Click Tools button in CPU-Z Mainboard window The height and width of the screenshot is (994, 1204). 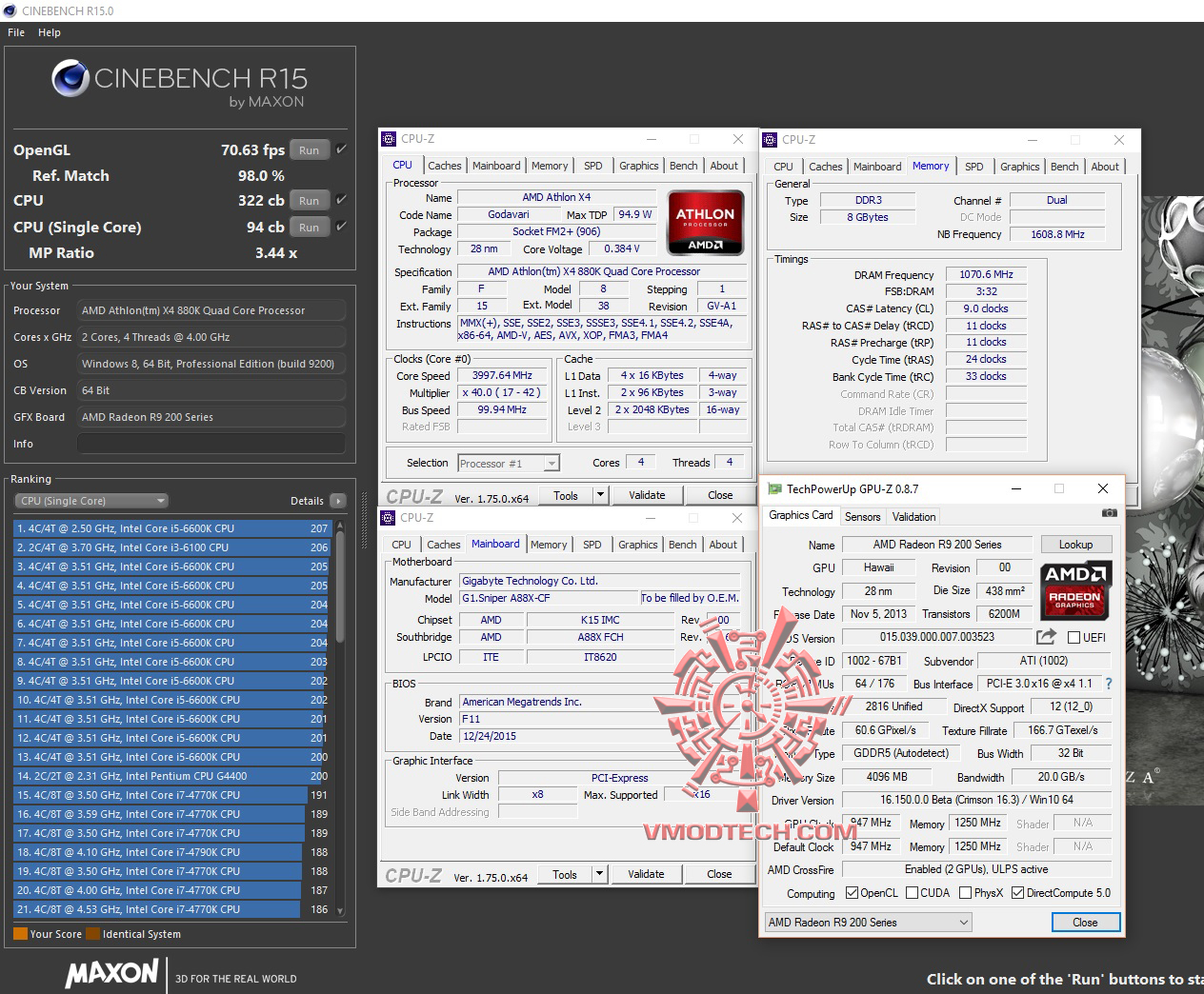pos(565,874)
